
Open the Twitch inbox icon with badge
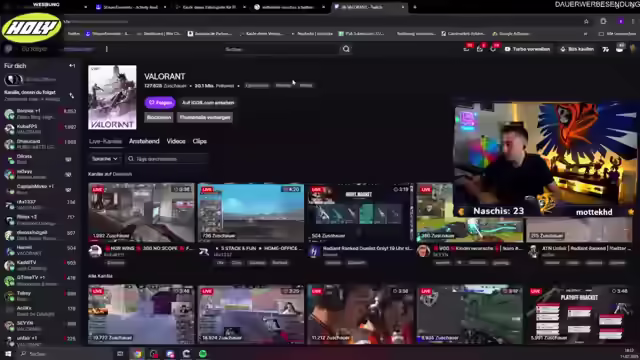pyautogui.click(x=480, y=49)
